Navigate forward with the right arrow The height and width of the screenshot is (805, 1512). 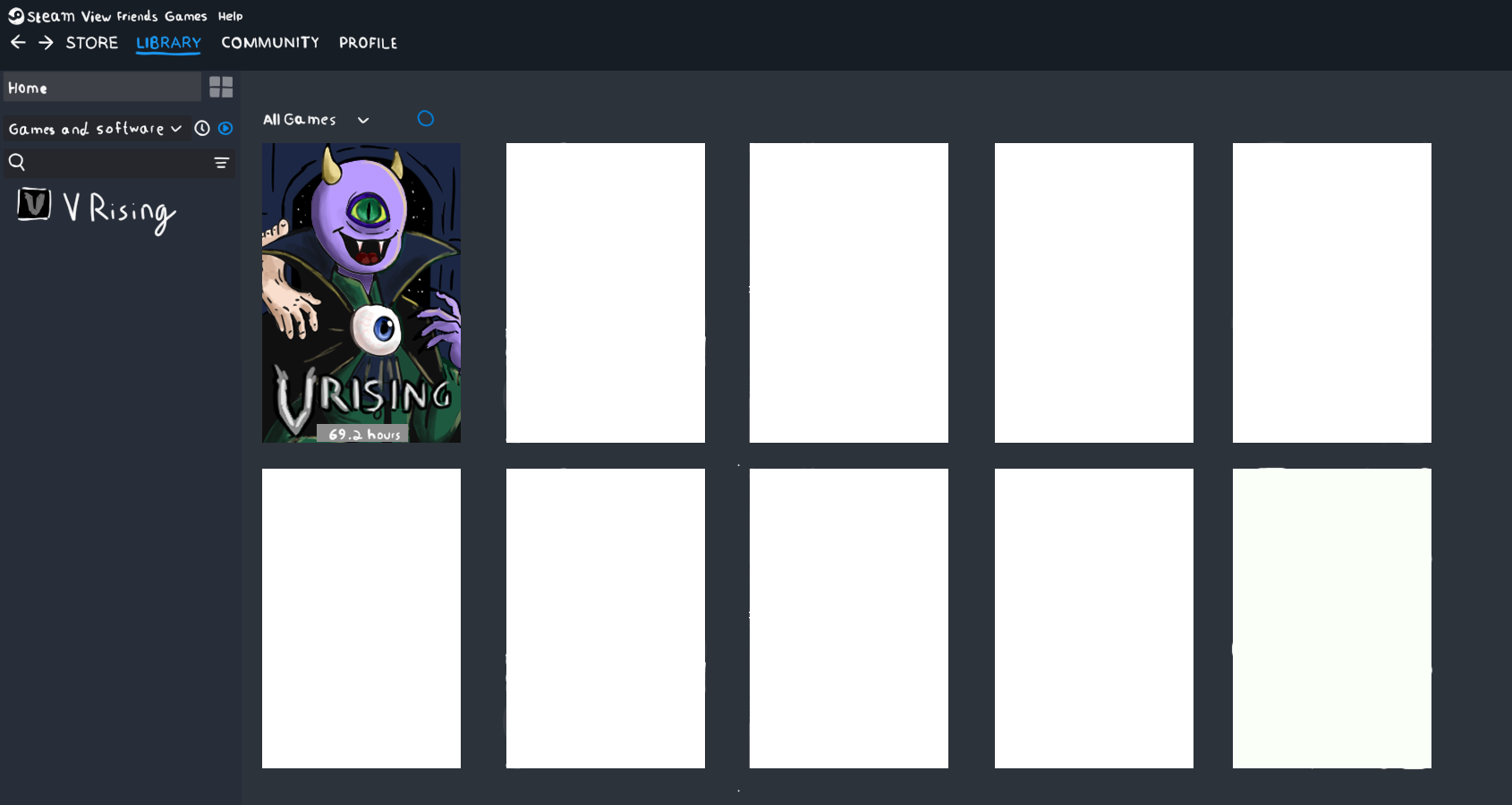[x=45, y=42]
